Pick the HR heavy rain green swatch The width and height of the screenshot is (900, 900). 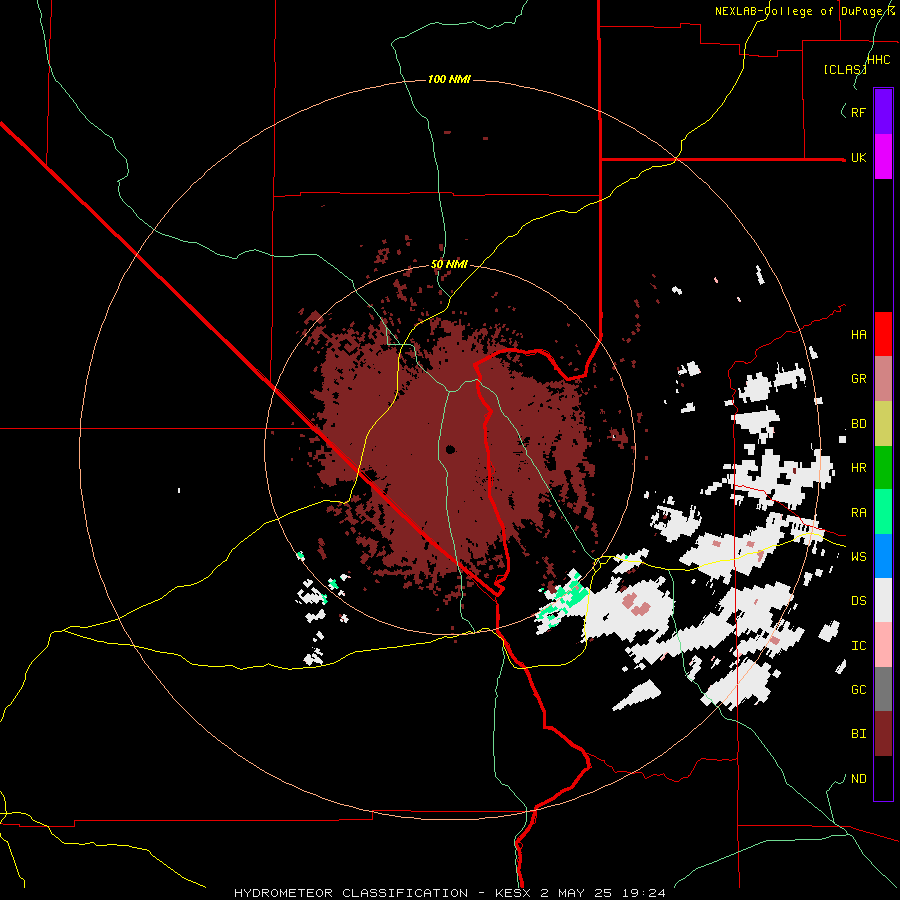(x=883, y=468)
